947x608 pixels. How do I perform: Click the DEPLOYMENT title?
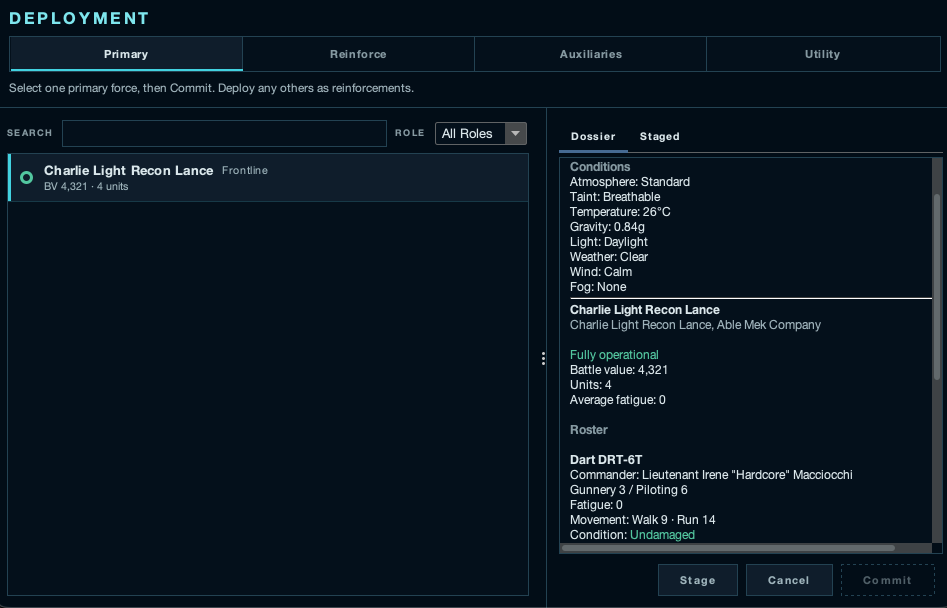click(x=79, y=18)
